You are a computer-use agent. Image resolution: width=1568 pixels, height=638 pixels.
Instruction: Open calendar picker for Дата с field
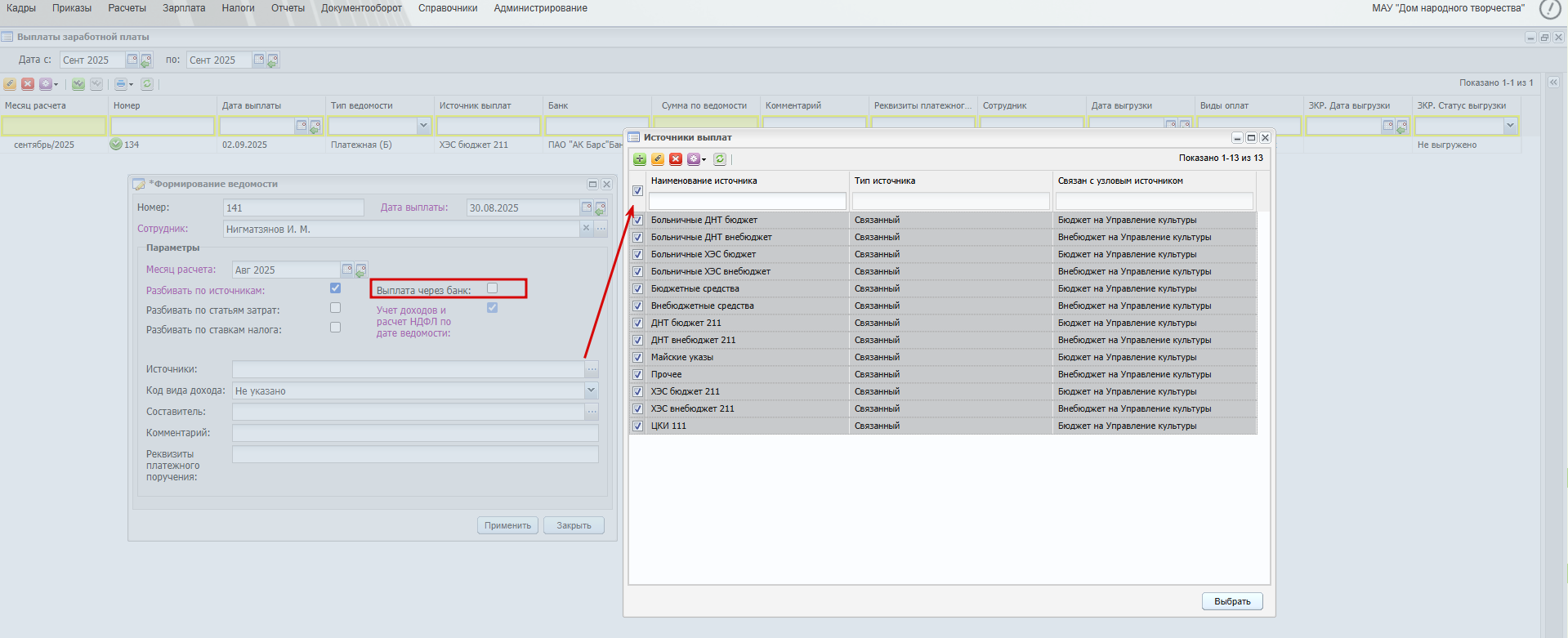(132, 60)
